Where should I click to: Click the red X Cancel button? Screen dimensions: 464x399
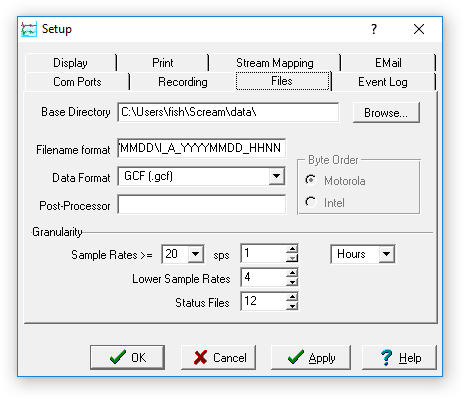click(219, 358)
